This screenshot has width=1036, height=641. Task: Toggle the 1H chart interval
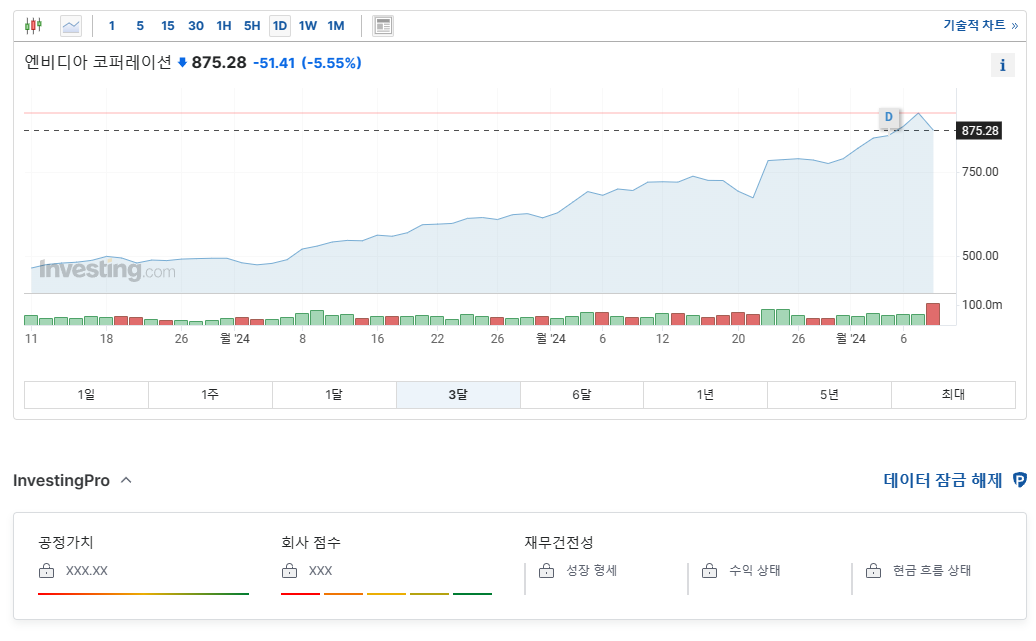point(223,24)
